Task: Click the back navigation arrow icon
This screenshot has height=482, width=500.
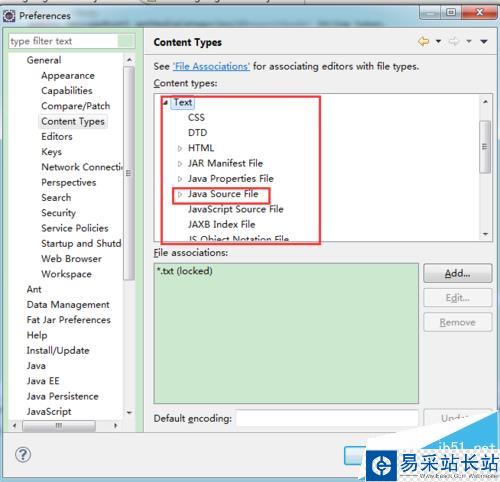Action: [x=423, y=42]
